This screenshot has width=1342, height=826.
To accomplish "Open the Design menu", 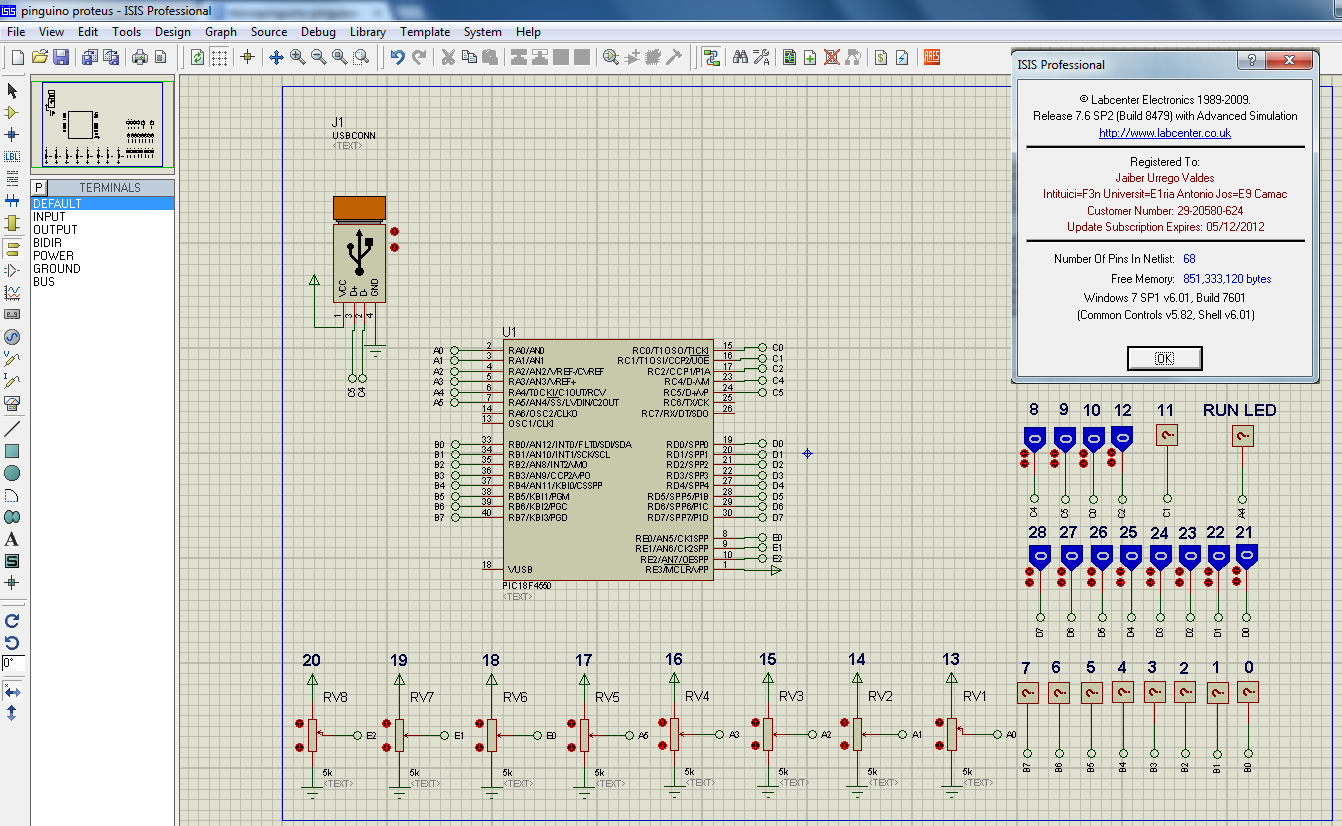I will click(x=172, y=32).
